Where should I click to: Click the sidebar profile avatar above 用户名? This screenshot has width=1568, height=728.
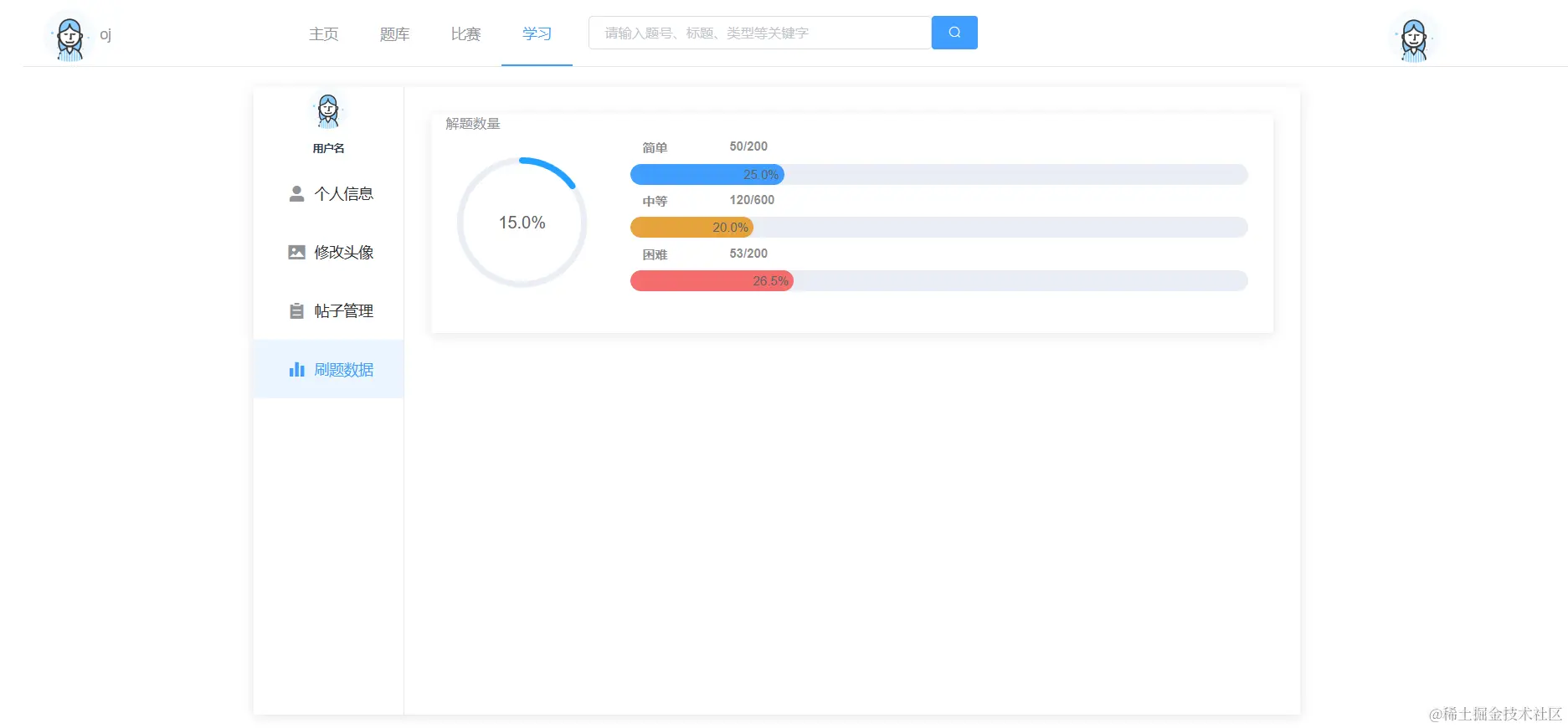pos(328,111)
